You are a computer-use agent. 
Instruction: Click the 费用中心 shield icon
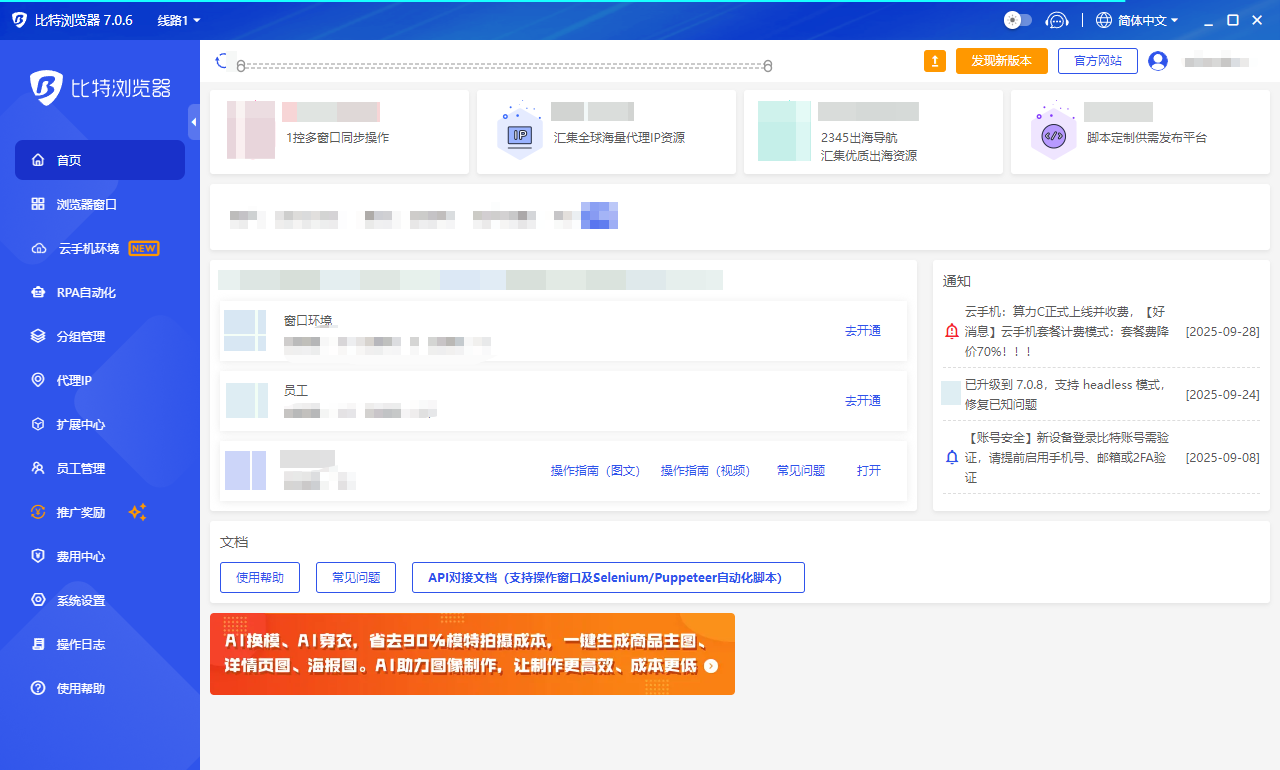pos(38,556)
